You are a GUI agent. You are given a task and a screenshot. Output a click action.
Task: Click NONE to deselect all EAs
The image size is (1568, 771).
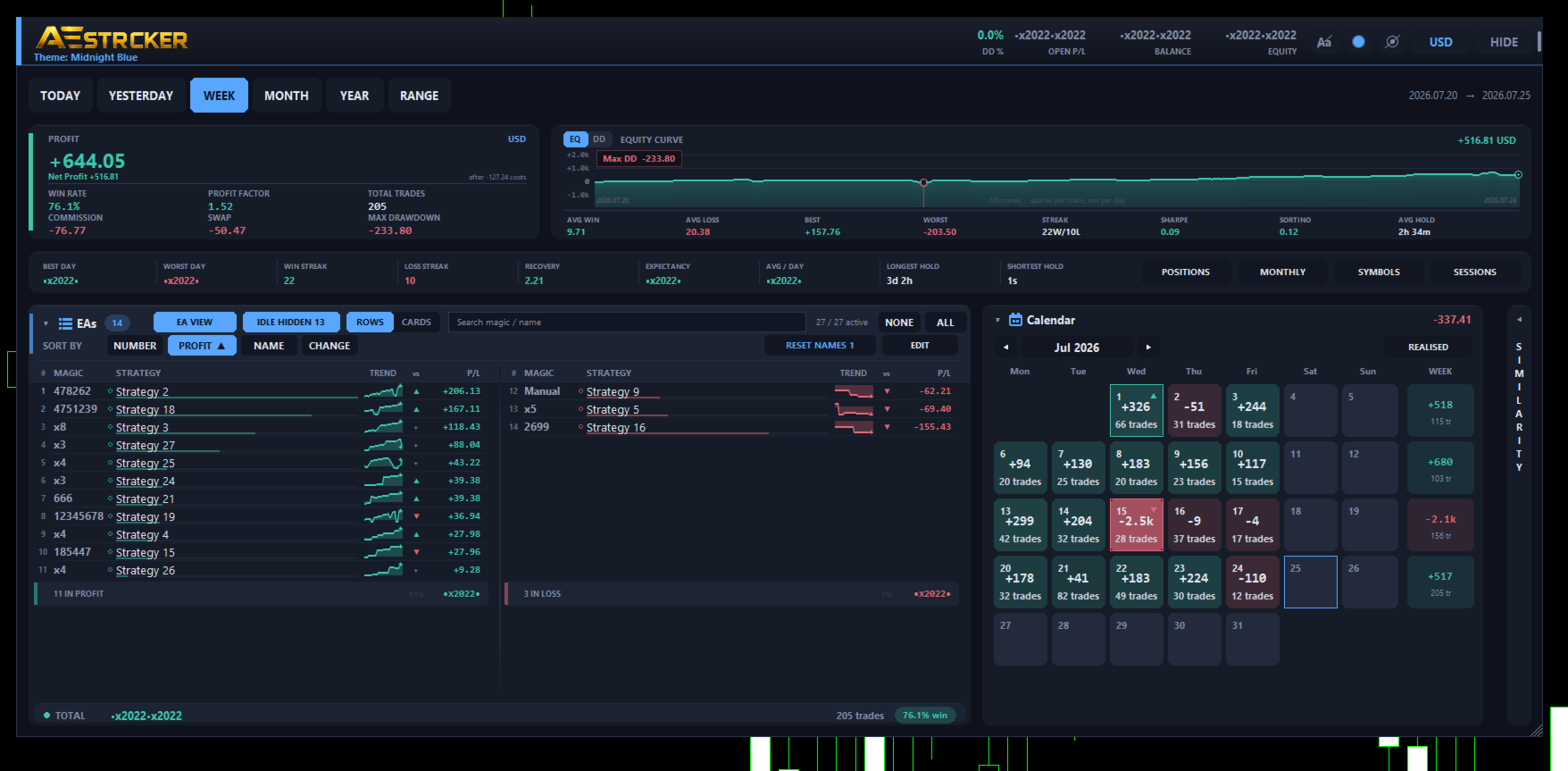899,323
